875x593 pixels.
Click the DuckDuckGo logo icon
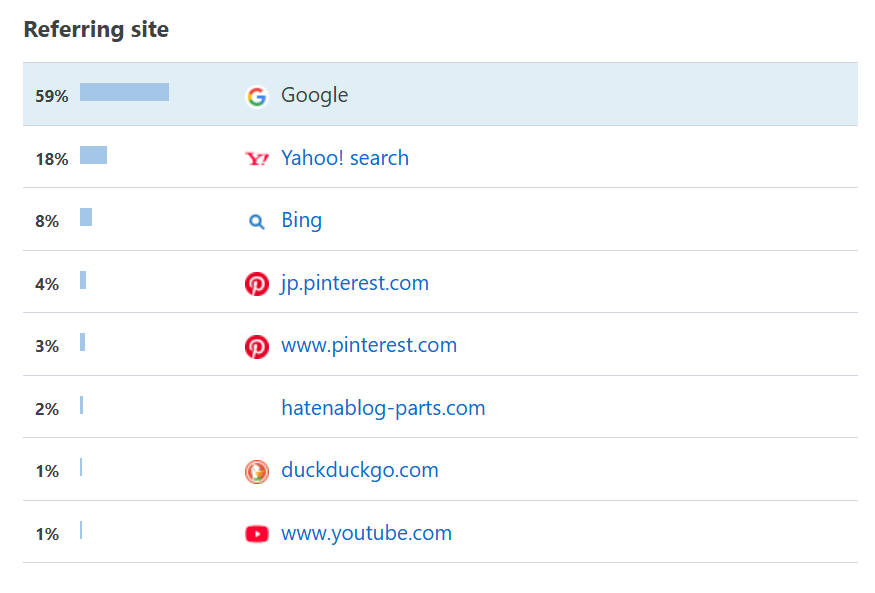coord(257,471)
